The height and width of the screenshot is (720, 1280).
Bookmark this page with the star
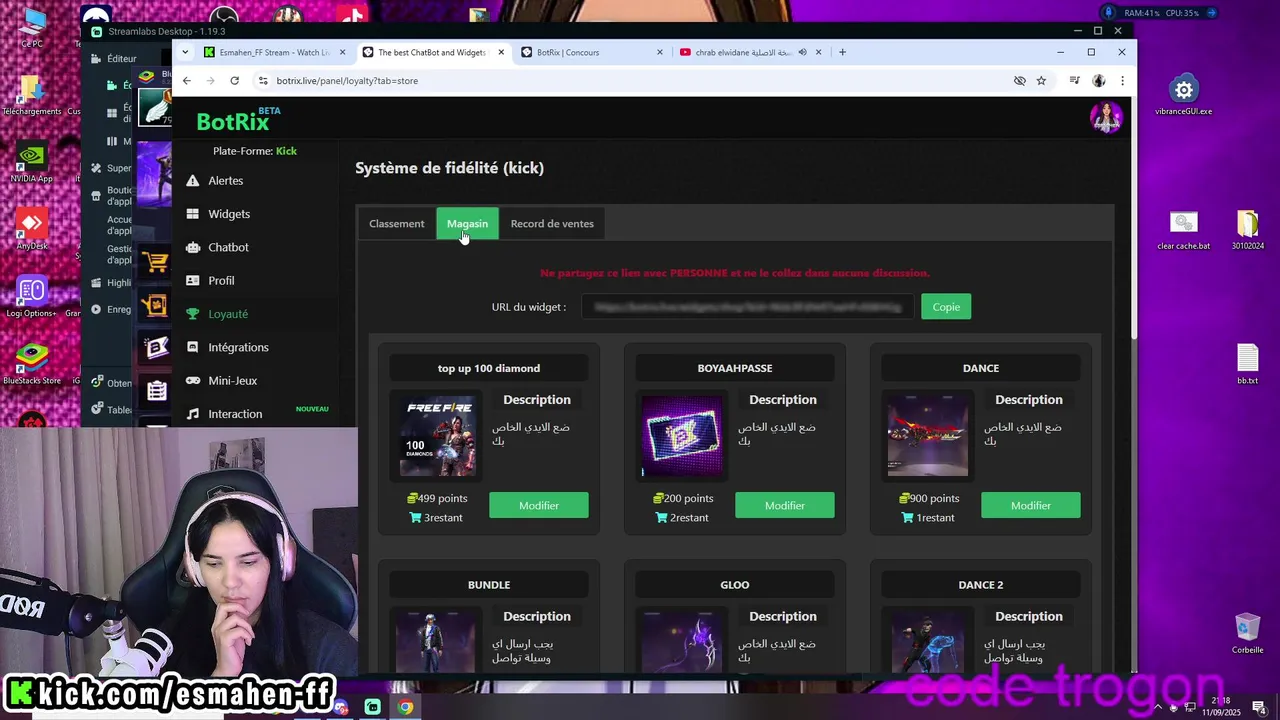pos(1041,81)
